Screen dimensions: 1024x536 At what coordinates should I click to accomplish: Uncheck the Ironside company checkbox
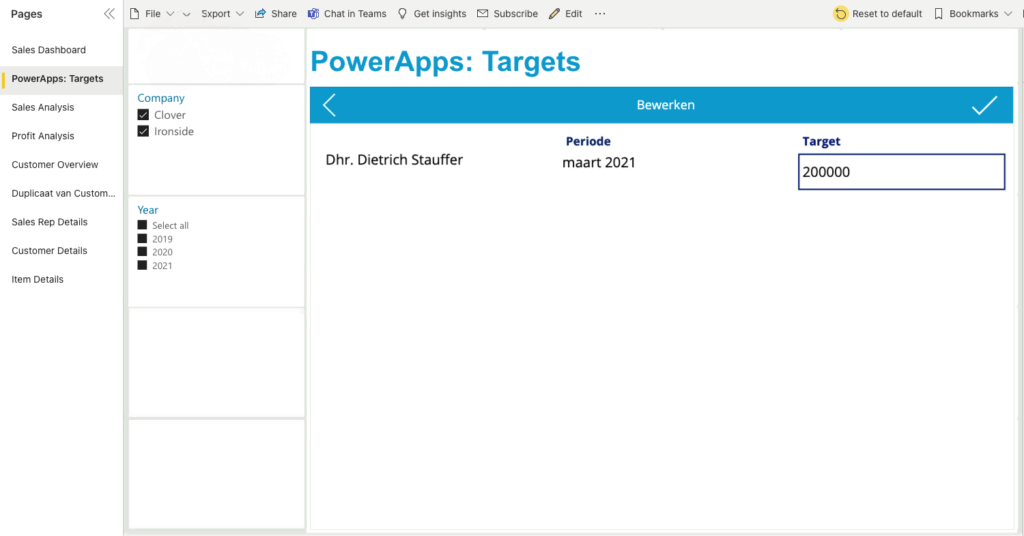[143, 131]
